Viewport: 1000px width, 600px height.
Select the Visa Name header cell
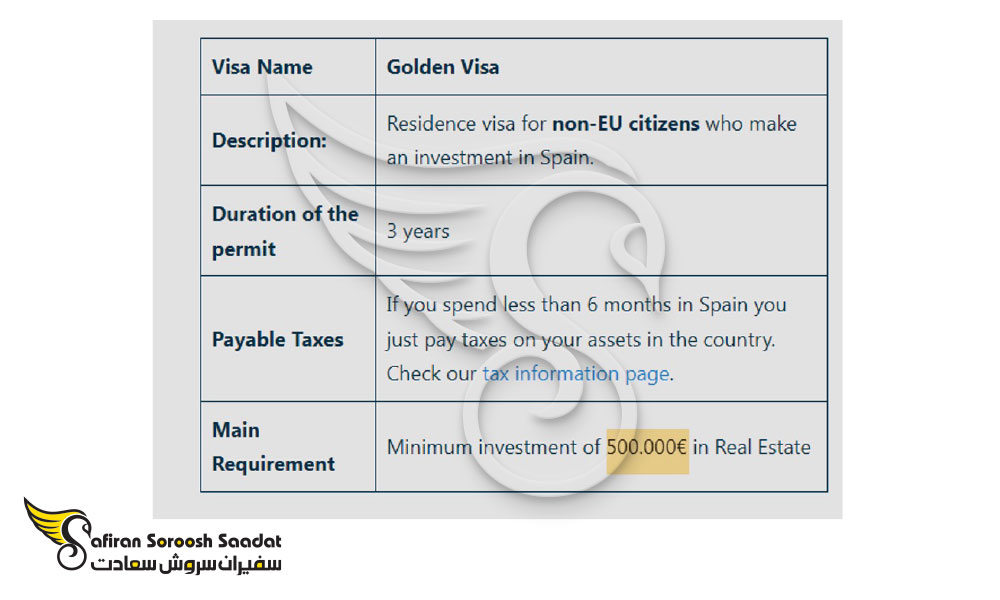pos(288,67)
